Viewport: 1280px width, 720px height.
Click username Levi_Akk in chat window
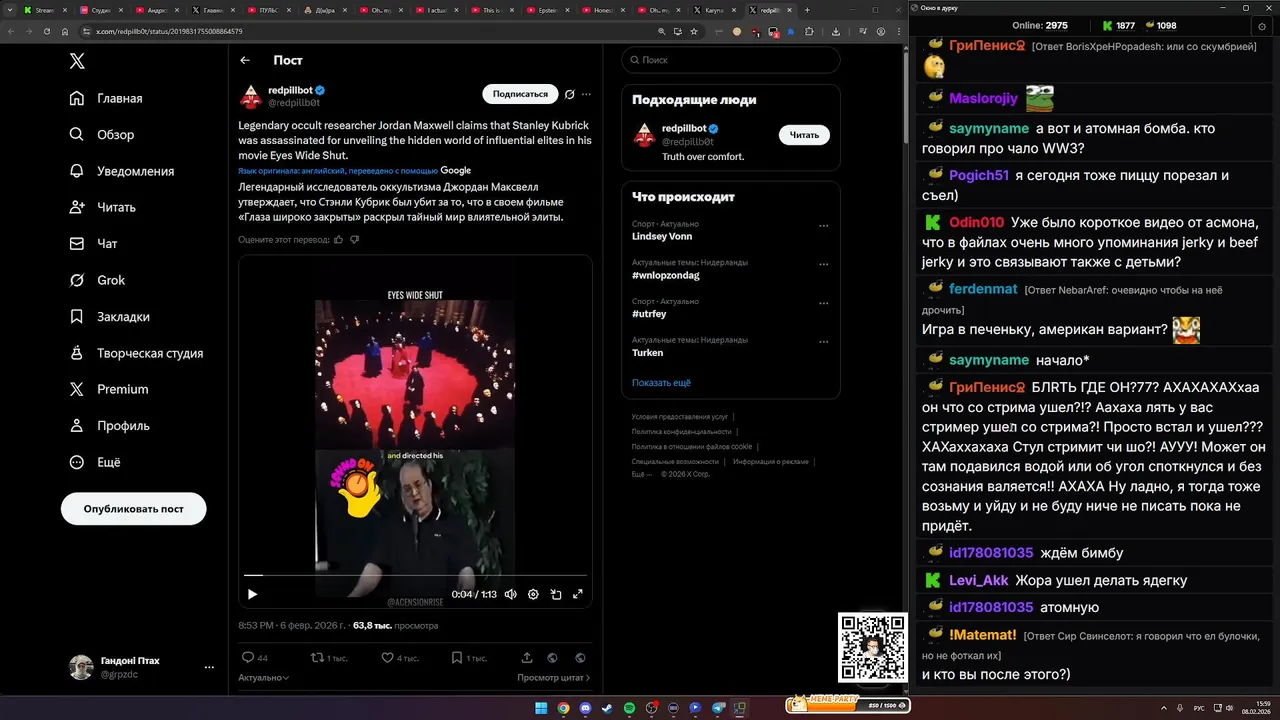click(979, 580)
